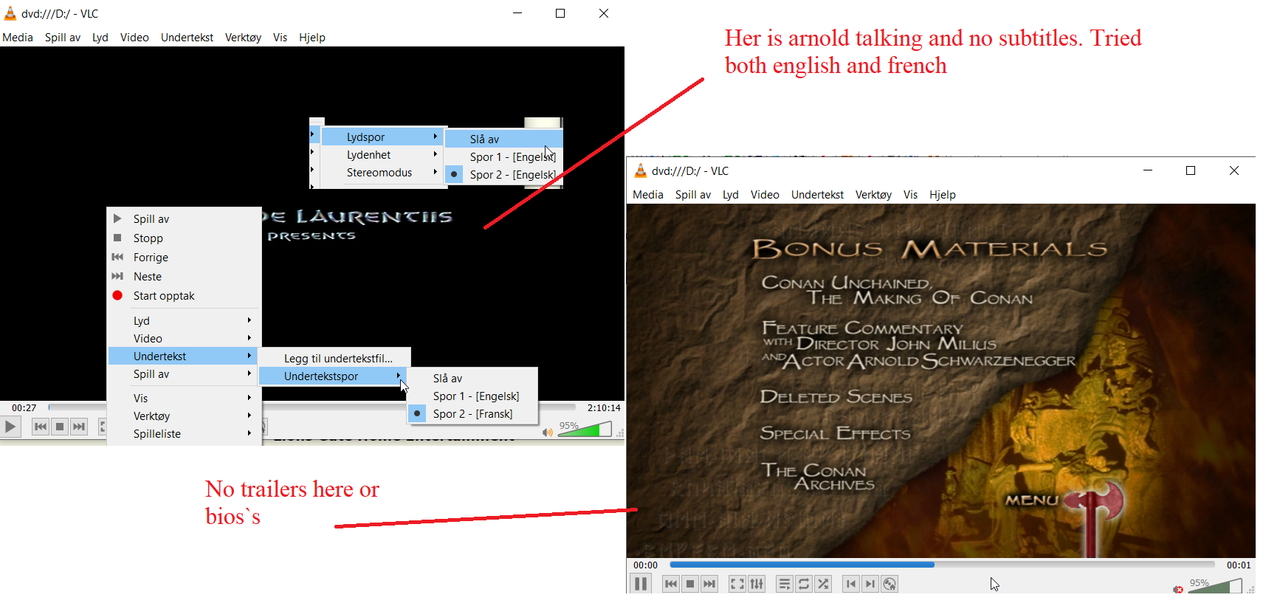The height and width of the screenshot is (603, 1280).
Task: Go to previous DVD chapter in right window
Action: tap(851, 584)
